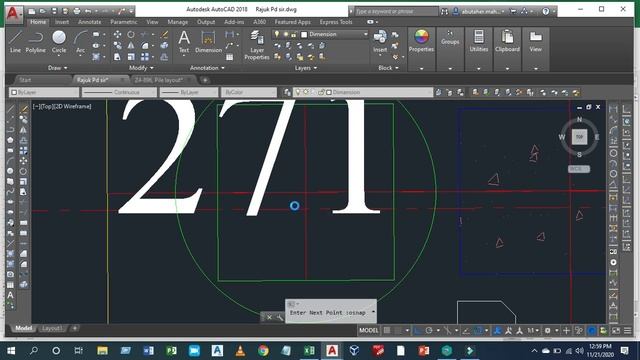The height and width of the screenshot is (360, 640).
Task: Open the Dimension tool
Action: tap(208, 42)
